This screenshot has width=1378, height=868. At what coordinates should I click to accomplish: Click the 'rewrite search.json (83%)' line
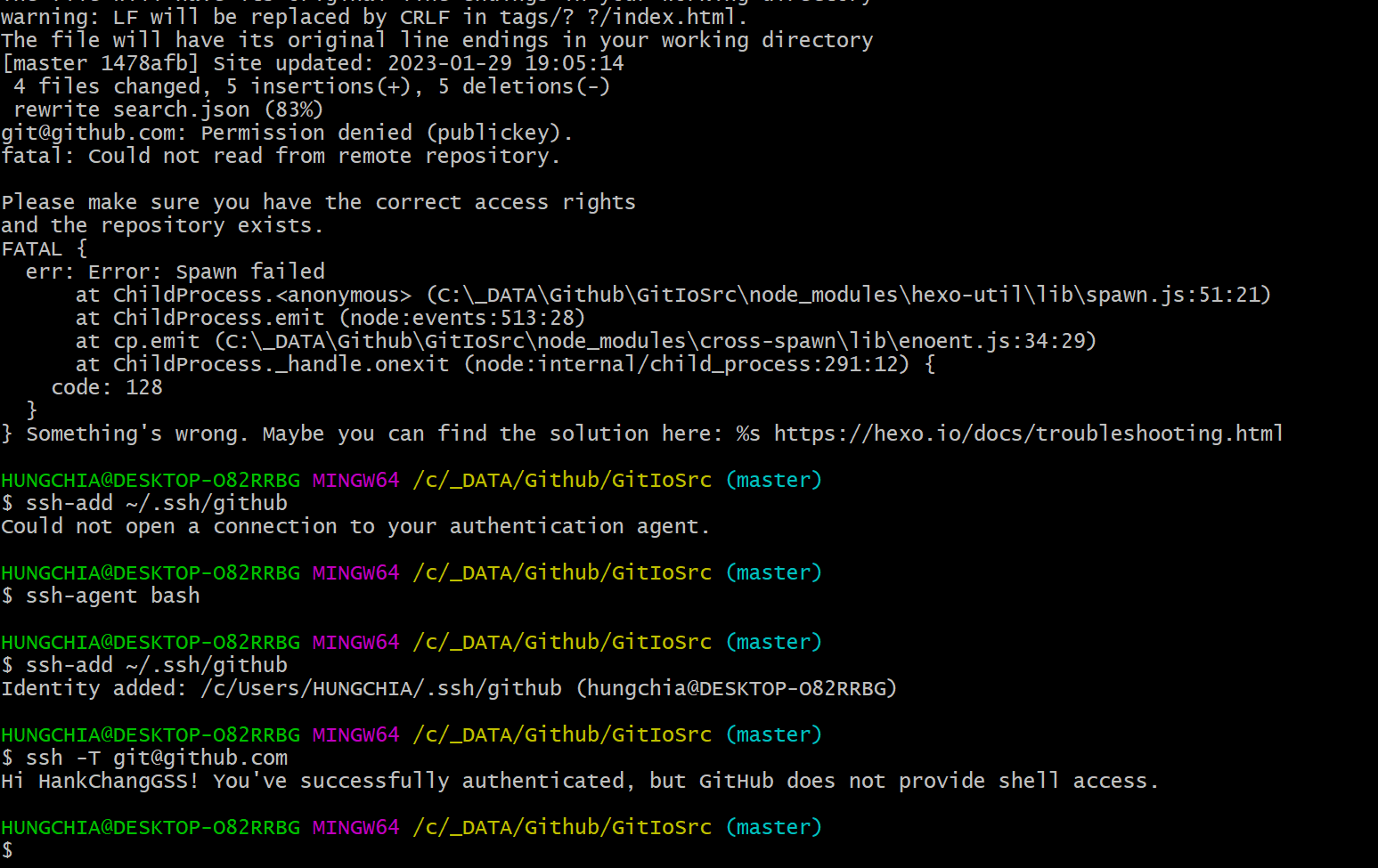coord(168,110)
